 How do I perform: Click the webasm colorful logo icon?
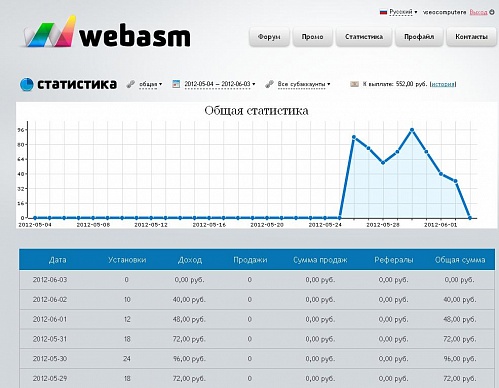coord(49,32)
